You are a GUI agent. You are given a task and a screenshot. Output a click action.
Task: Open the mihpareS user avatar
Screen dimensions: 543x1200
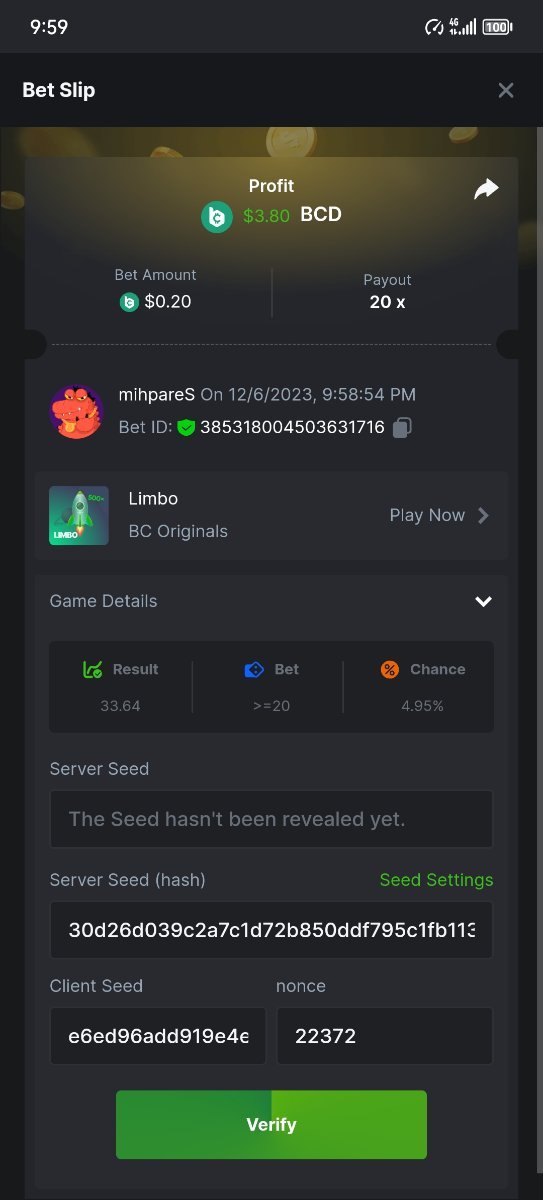pyautogui.click(x=77, y=411)
